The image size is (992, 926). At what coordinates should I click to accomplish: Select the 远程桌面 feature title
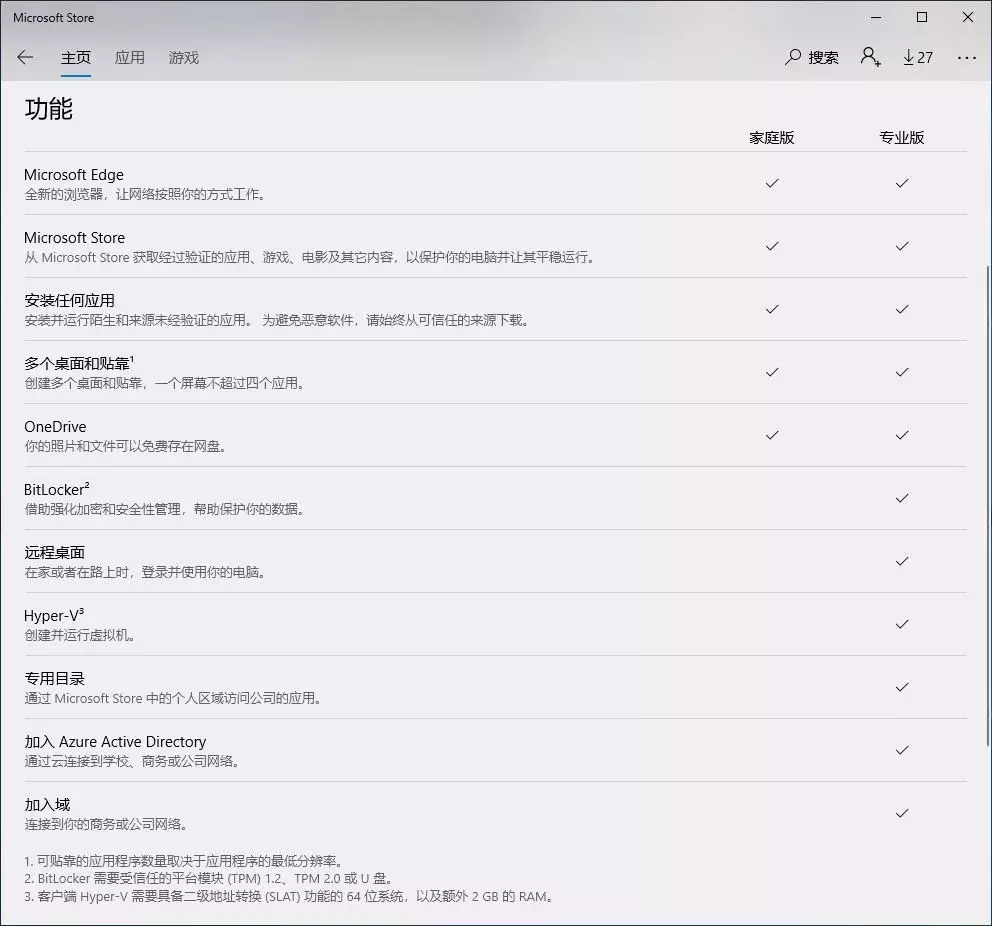pyautogui.click(x=54, y=553)
